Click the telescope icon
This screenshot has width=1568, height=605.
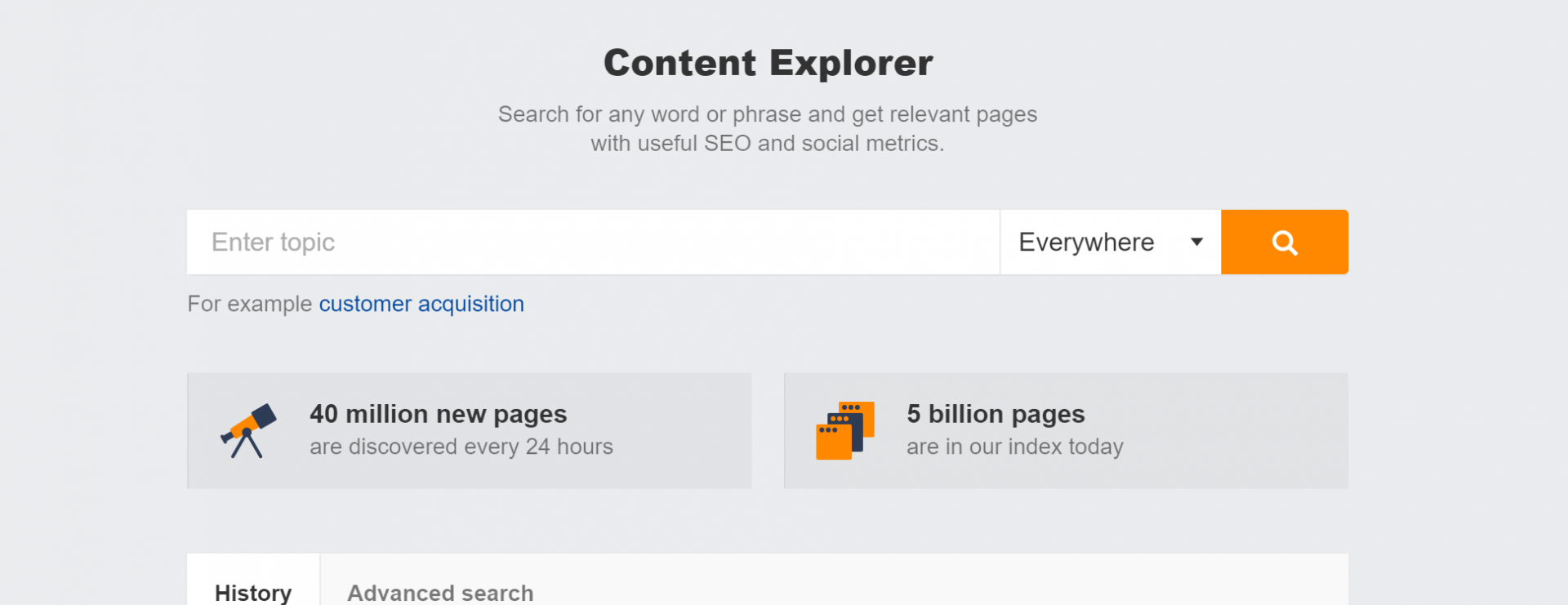248,430
